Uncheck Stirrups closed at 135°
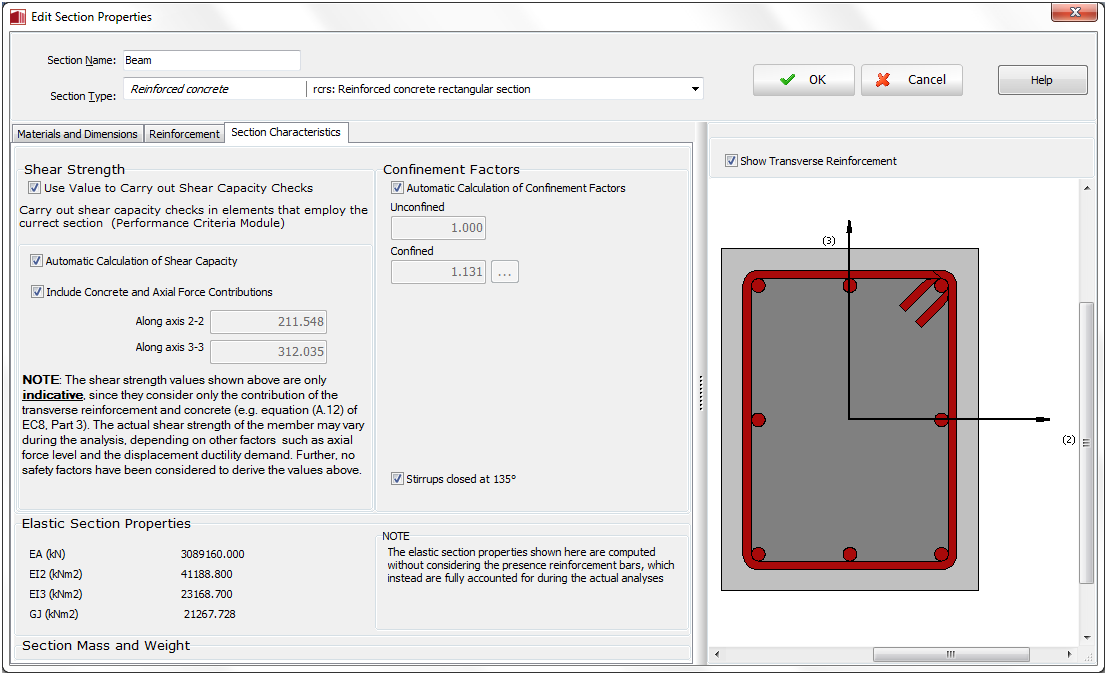Image resolution: width=1108 pixels, height=675 pixels. tap(397, 479)
